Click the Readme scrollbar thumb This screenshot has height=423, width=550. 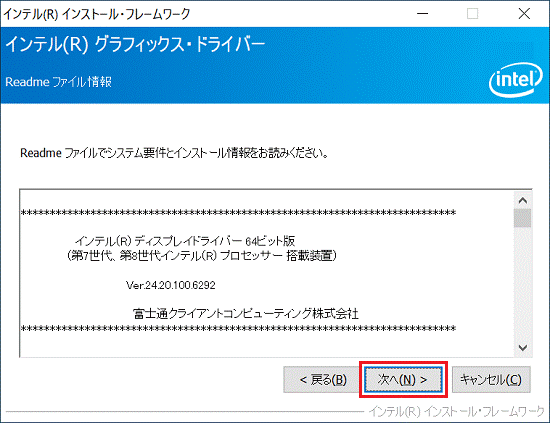(x=523, y=218)
